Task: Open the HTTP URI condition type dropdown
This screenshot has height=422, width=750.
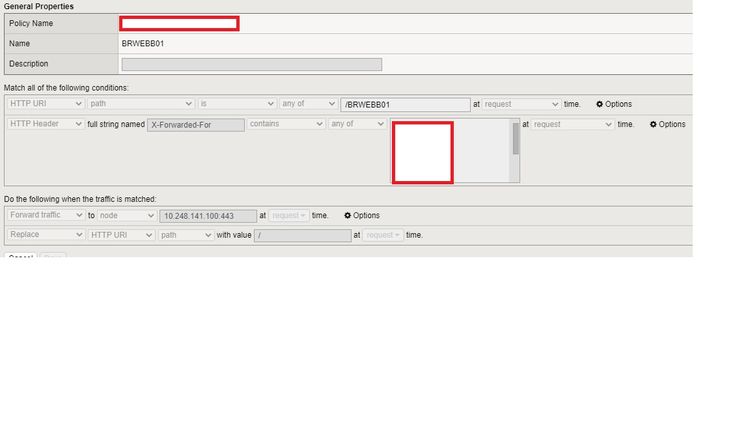Action: coord(45,103)
